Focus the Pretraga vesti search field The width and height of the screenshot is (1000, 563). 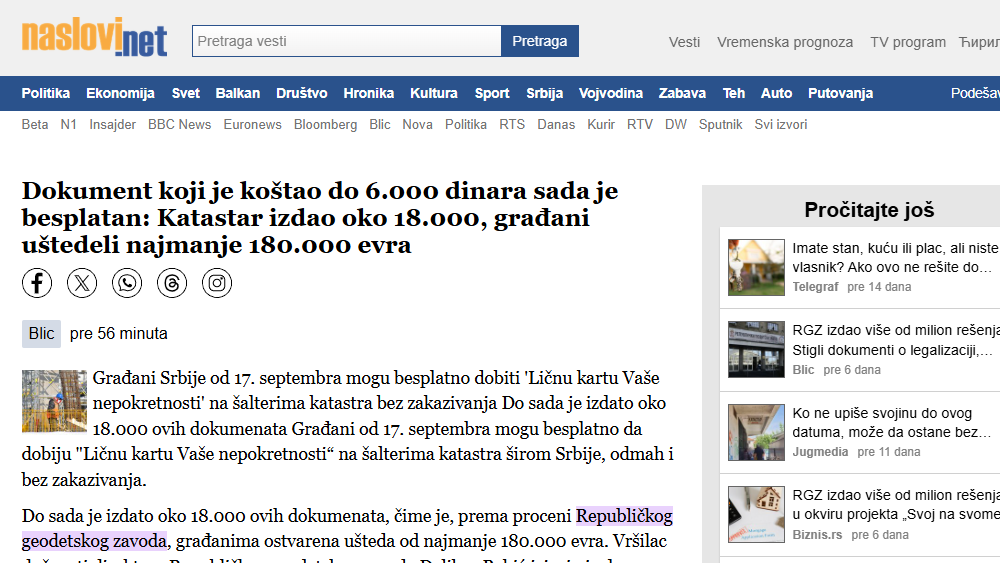[x=347, y=41]
